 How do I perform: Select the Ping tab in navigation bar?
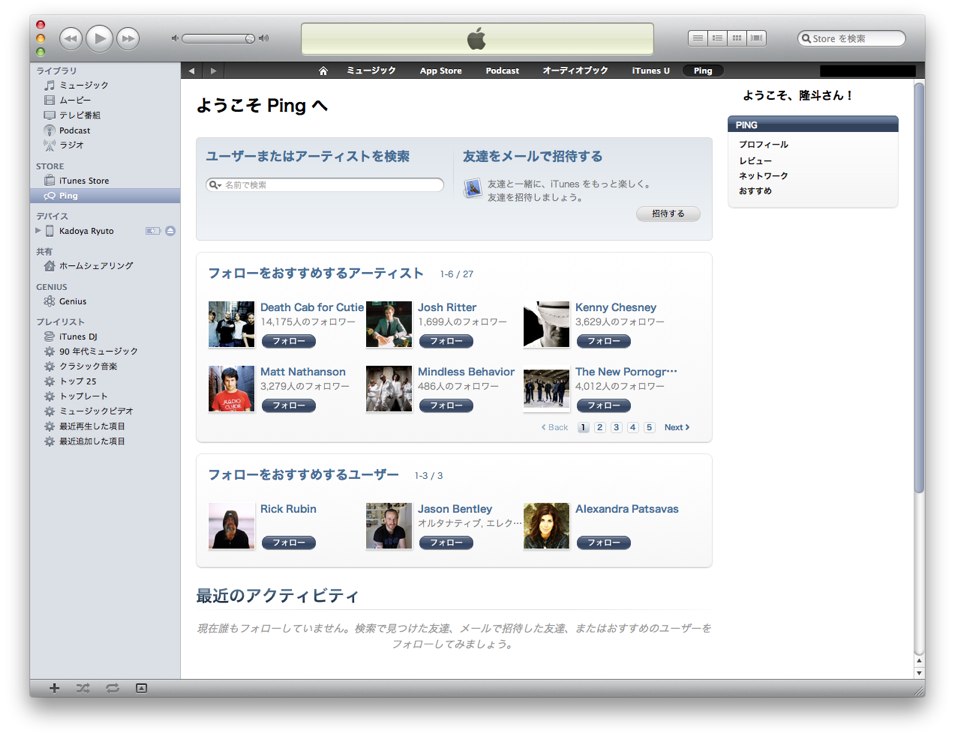[x=703, y=71]
